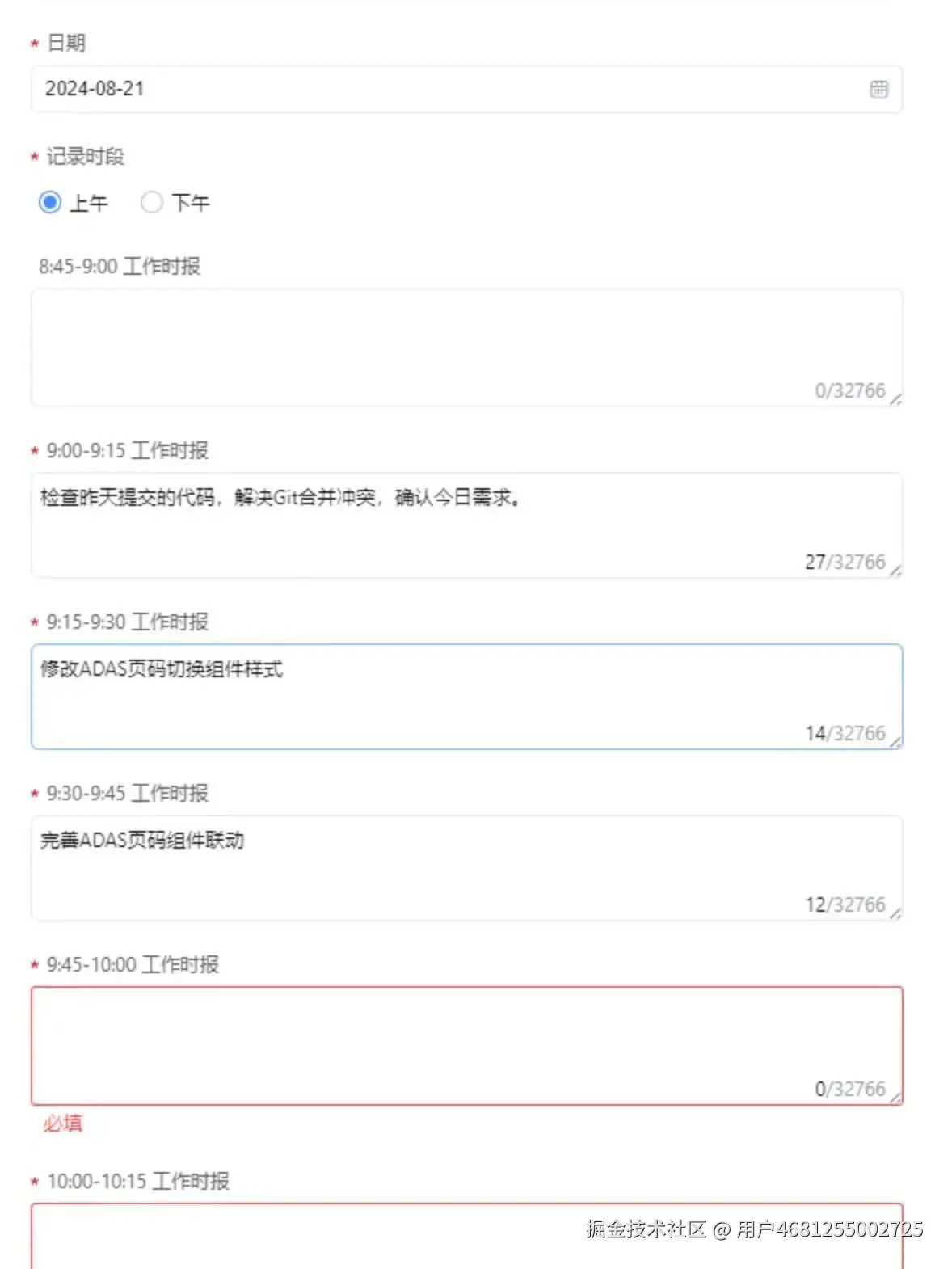Viewport: 952px width, 1269px height.
Task: Select the 上午 radio button
Action: (50, 202)
